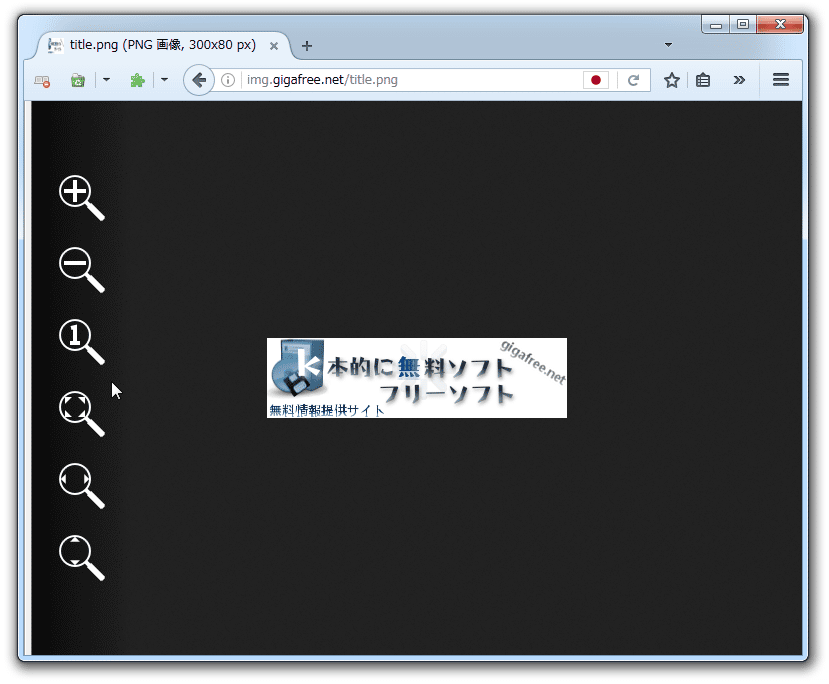Click the green basket extension icon
Viewport: 829px width, 684px height.
coord(78,80)
